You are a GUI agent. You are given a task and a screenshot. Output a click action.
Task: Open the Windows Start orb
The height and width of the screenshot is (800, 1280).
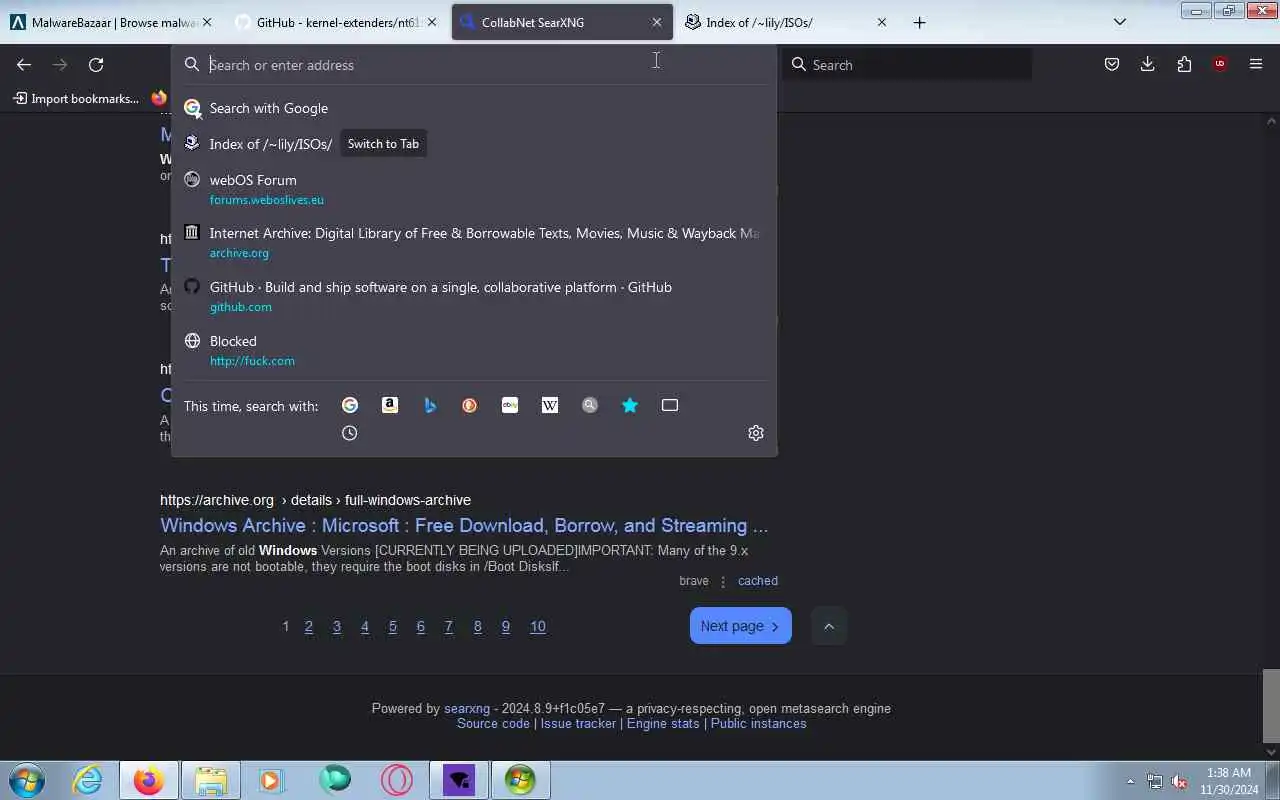pyautogui.click(x=27, y=780)
